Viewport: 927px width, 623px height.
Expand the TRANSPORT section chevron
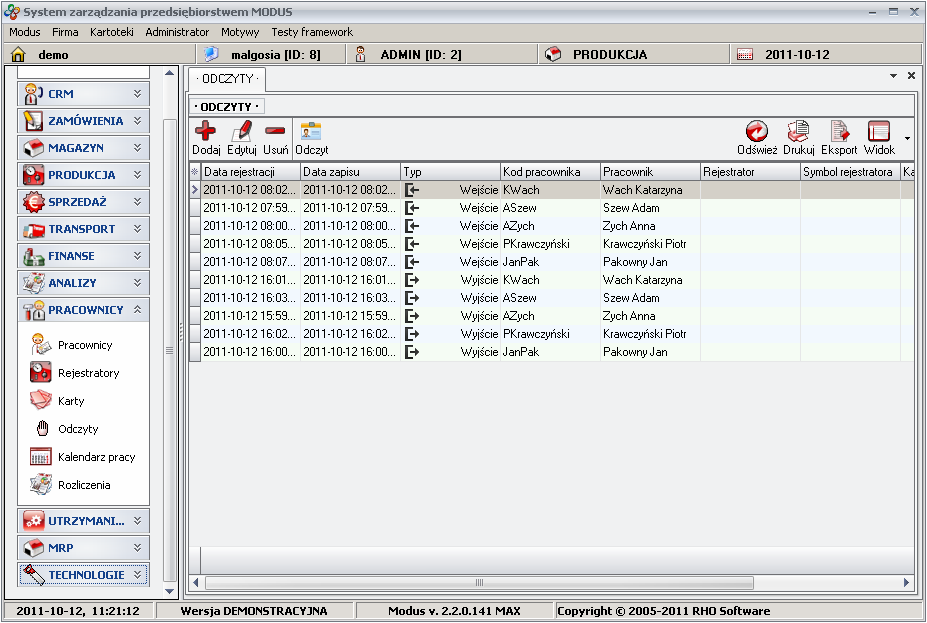(x=137, y=229)
